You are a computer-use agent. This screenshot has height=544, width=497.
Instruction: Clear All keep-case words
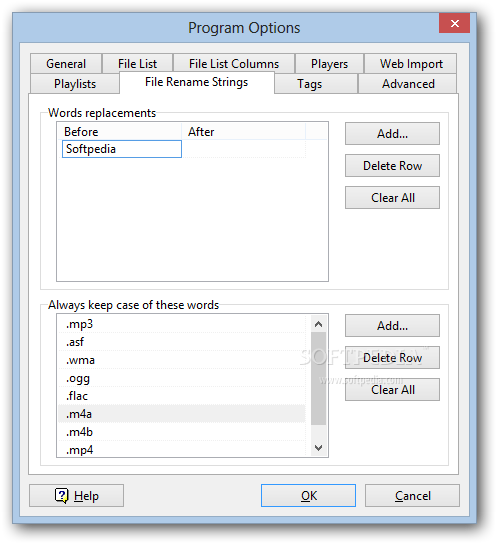[x=392, y=389]
